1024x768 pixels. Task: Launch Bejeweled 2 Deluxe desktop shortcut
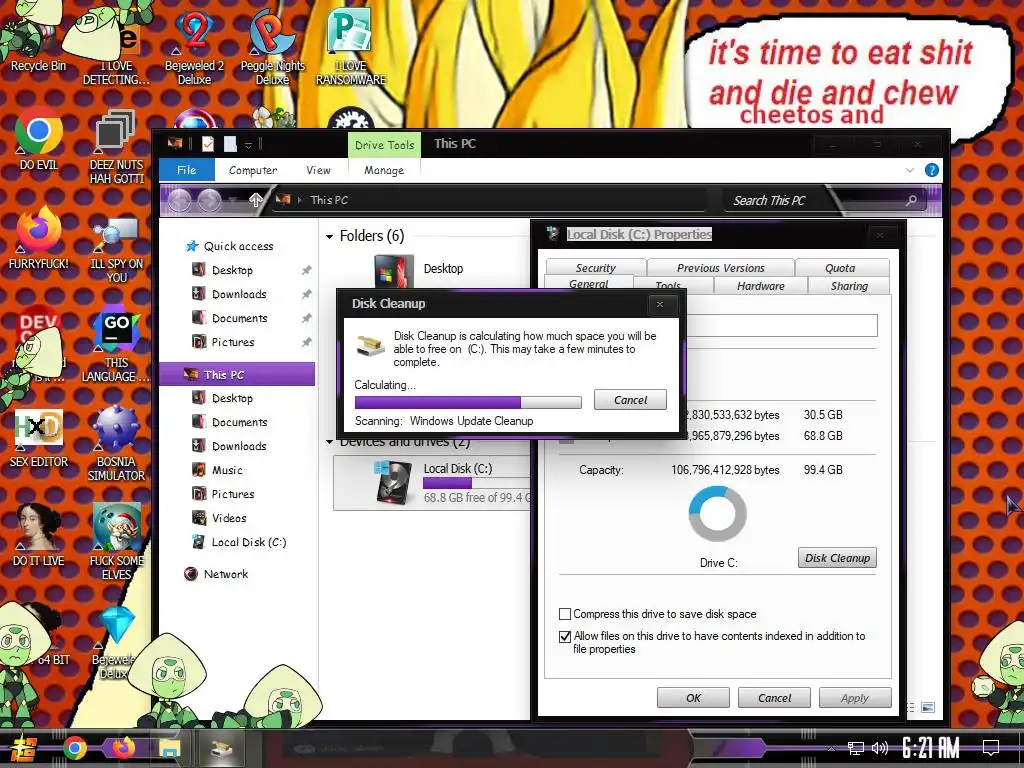click(194, 46)
